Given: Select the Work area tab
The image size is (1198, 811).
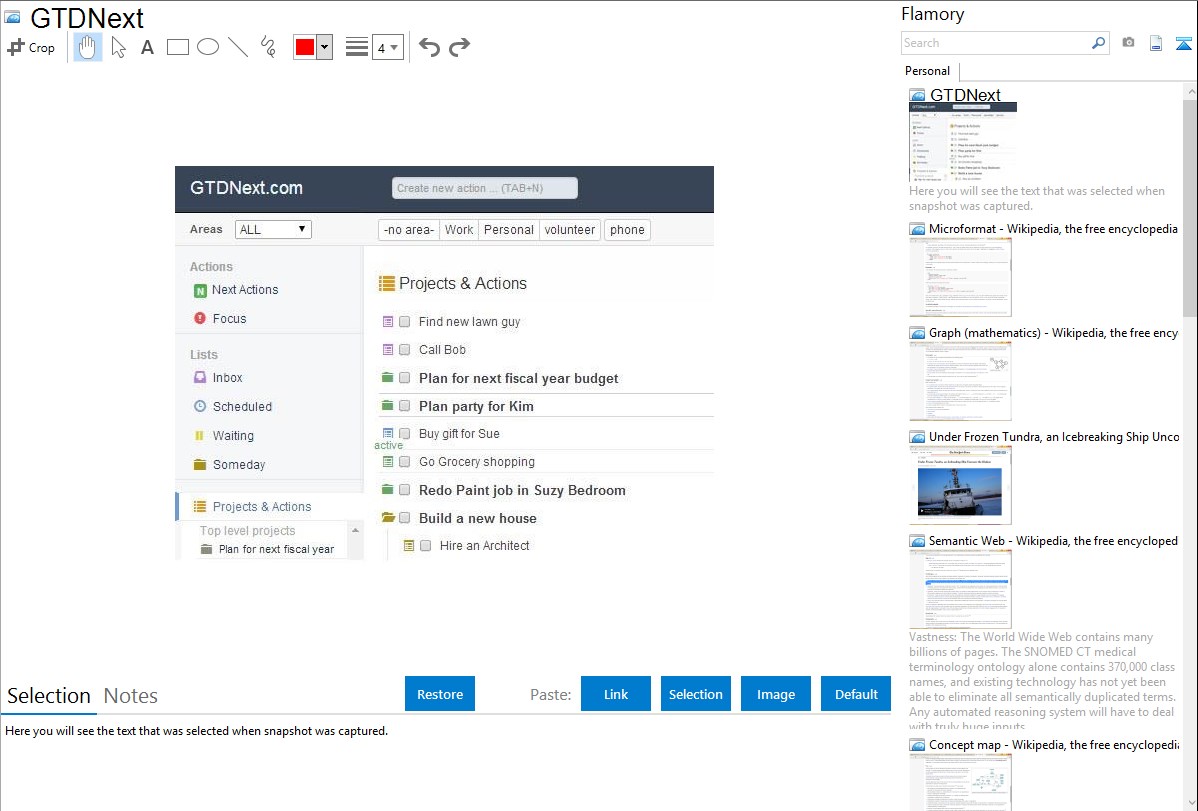Looking at the screenshot, I should tap(459, 229).
